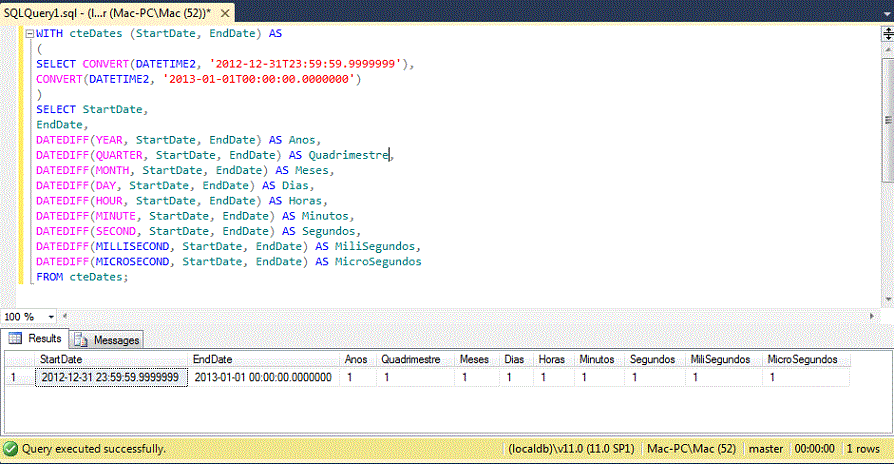
Task: Click the vertical scrollbar down arrow
Action: coord(888,300)
